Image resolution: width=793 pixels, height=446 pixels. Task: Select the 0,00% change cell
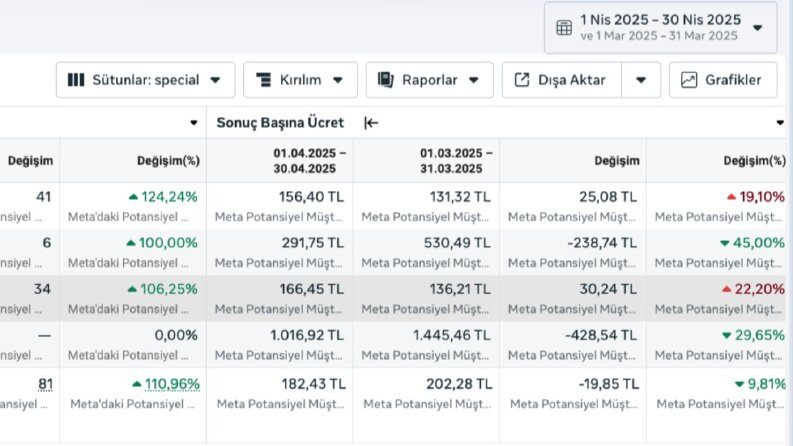coord(133,345)
